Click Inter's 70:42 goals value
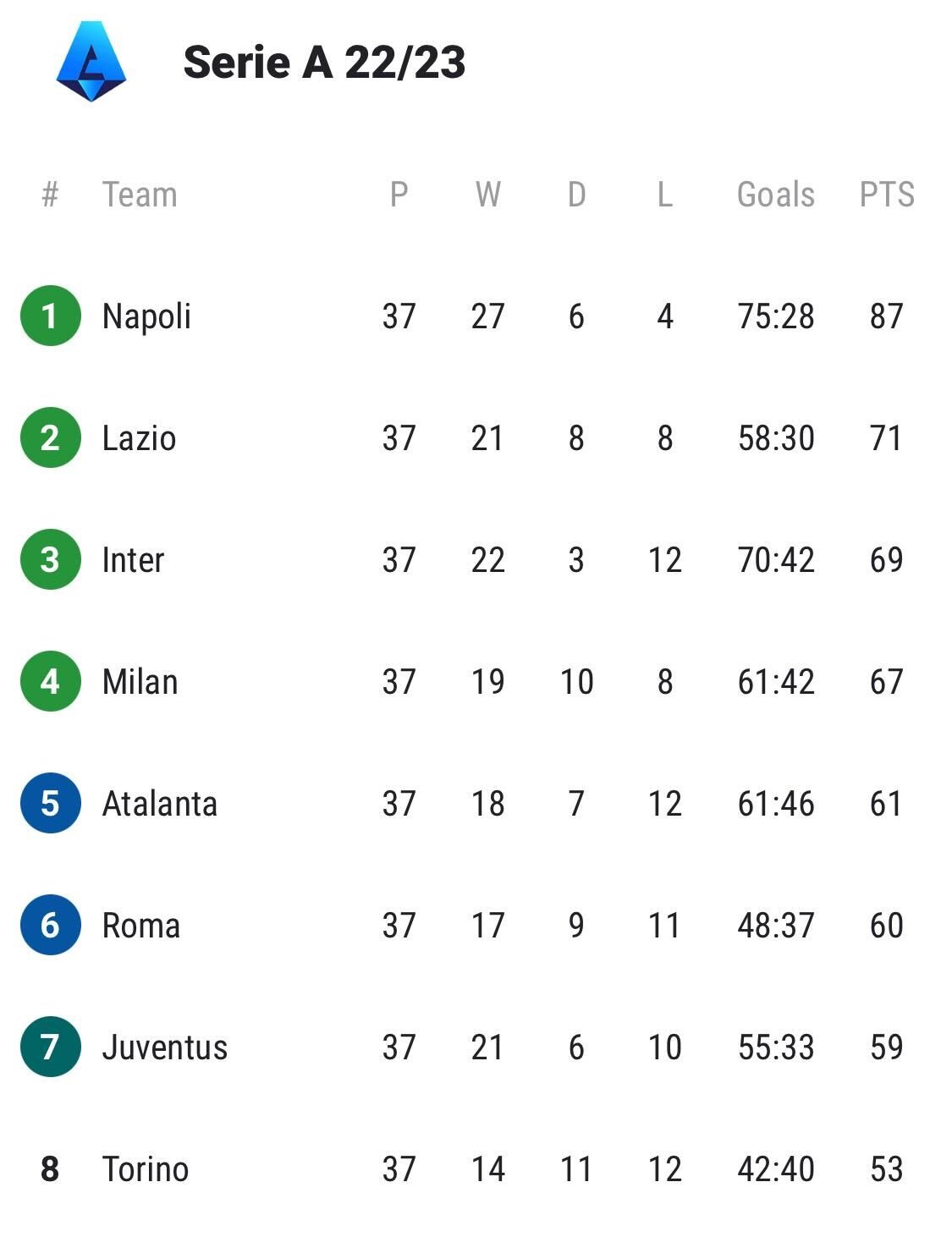The image size is (952, 1248). (775, 560)
